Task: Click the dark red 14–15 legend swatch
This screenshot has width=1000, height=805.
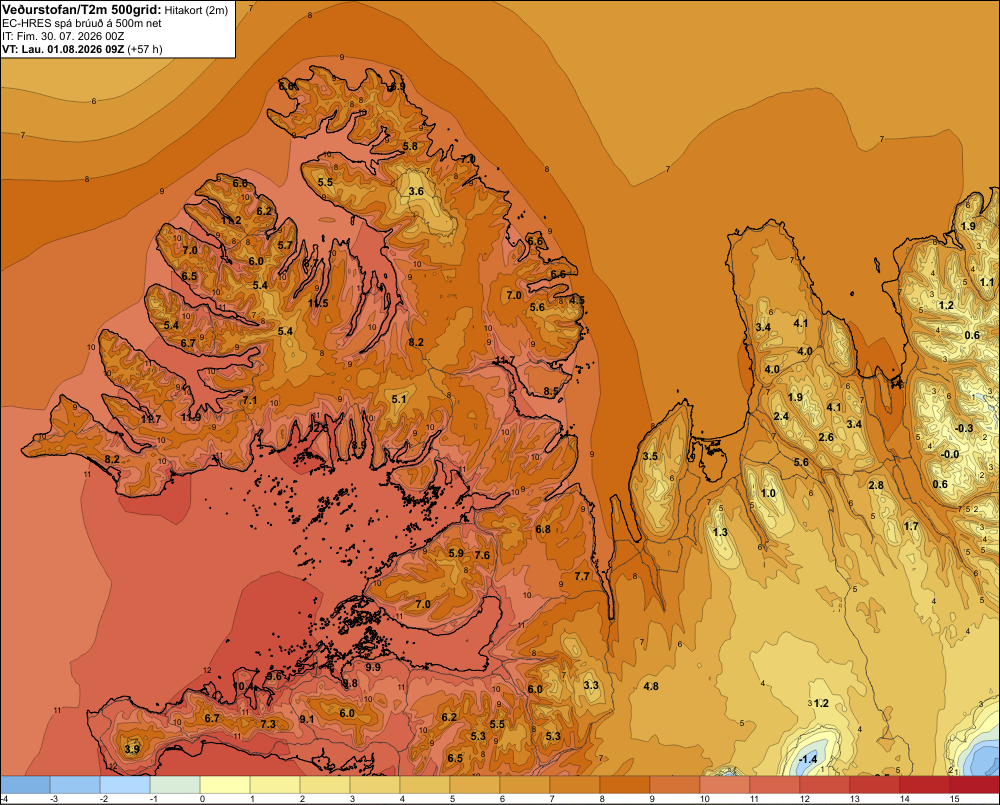Action: coord(924,784)
